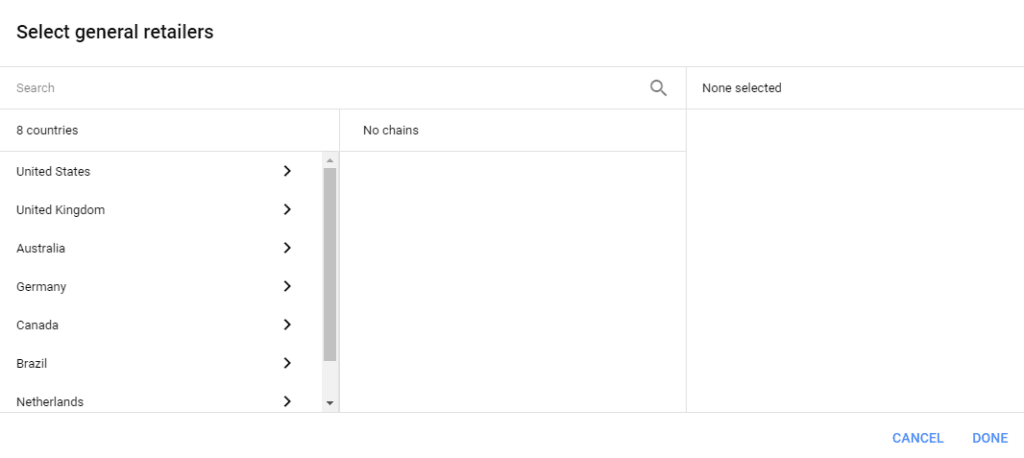Image resolution: width=1024 pixels, height=458 pixels.
Task: Choose Australia from the country list
Action: [x=161, y=248]
